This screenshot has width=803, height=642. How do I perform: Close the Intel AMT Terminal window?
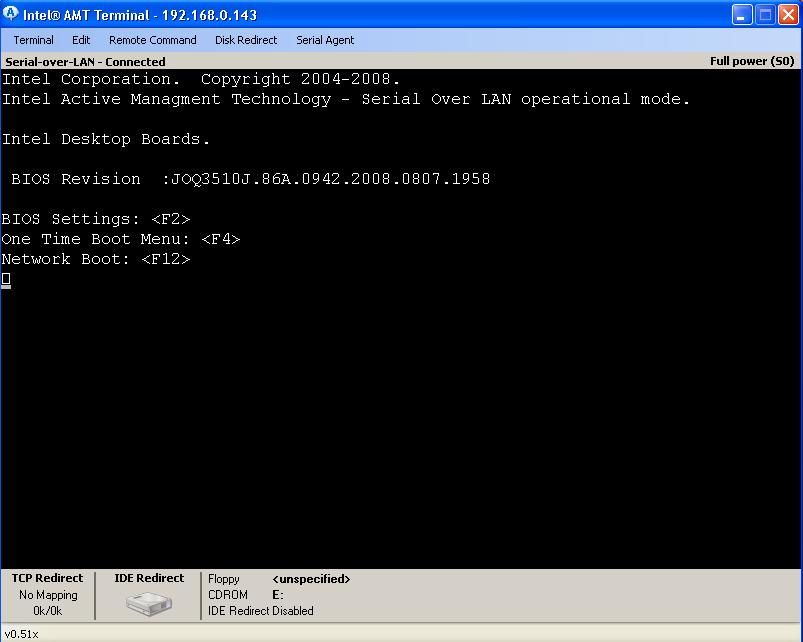pyautogui.click(x=789, y=15)
